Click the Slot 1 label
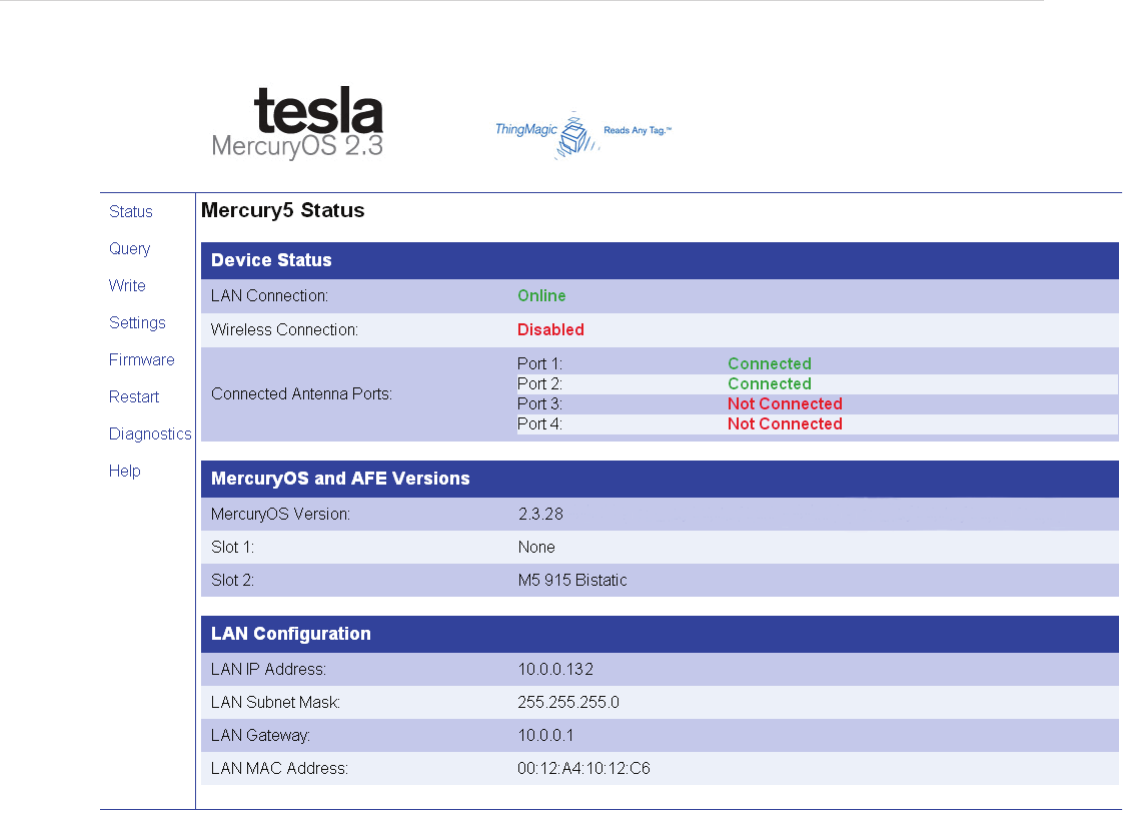 click(233, 547)
